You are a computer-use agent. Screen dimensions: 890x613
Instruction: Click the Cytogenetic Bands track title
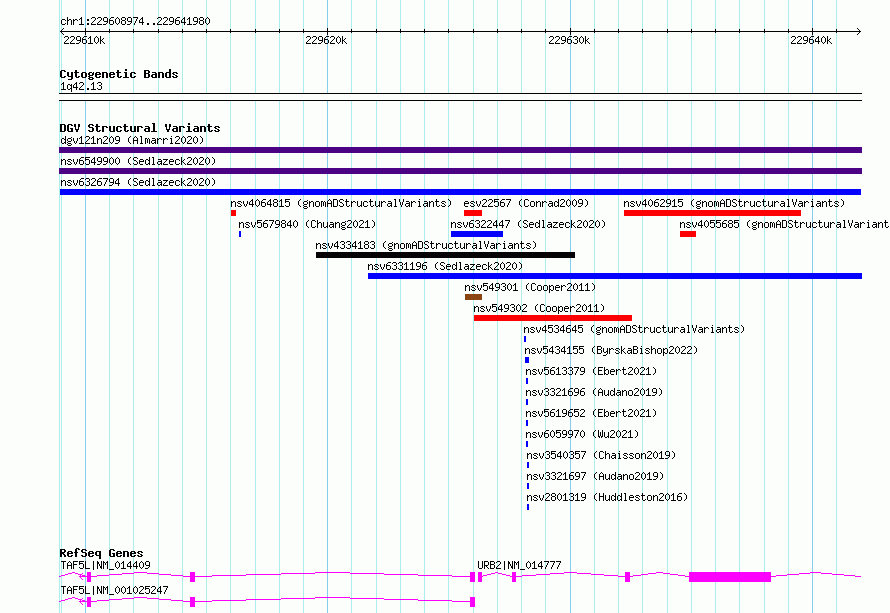119,74
